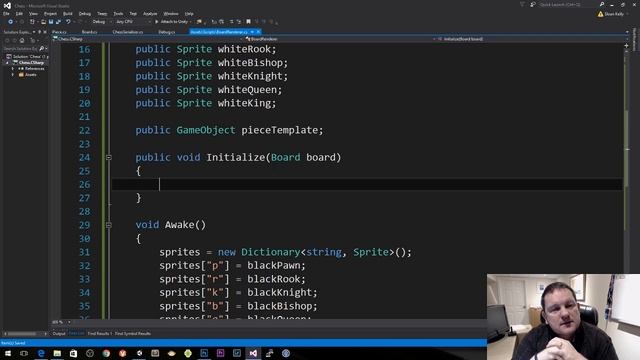The image size is (640, 360).
Task: Select the Chess.CSharp project node
Action: [31, 63]
